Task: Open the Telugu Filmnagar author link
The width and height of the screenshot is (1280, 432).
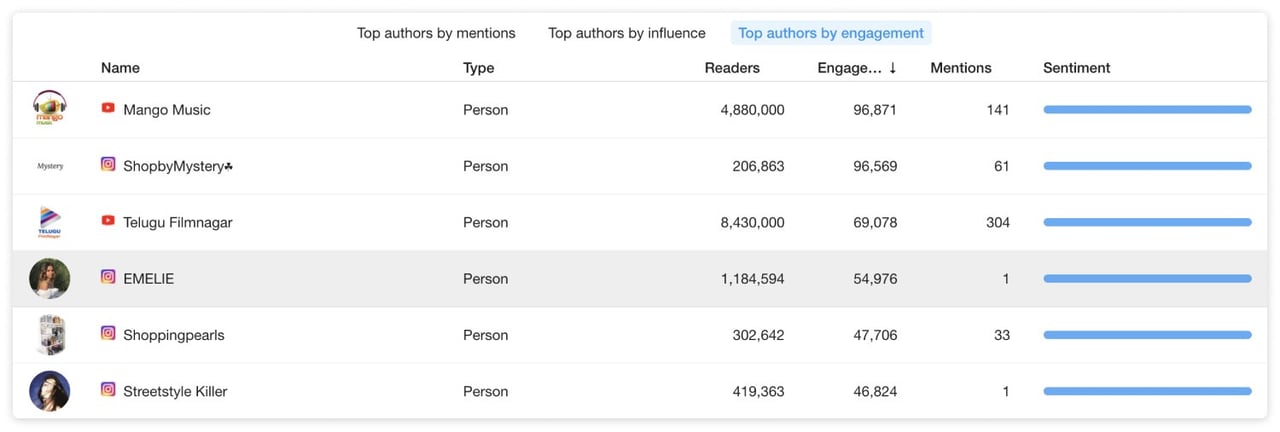Action: (x=178, y=222)
